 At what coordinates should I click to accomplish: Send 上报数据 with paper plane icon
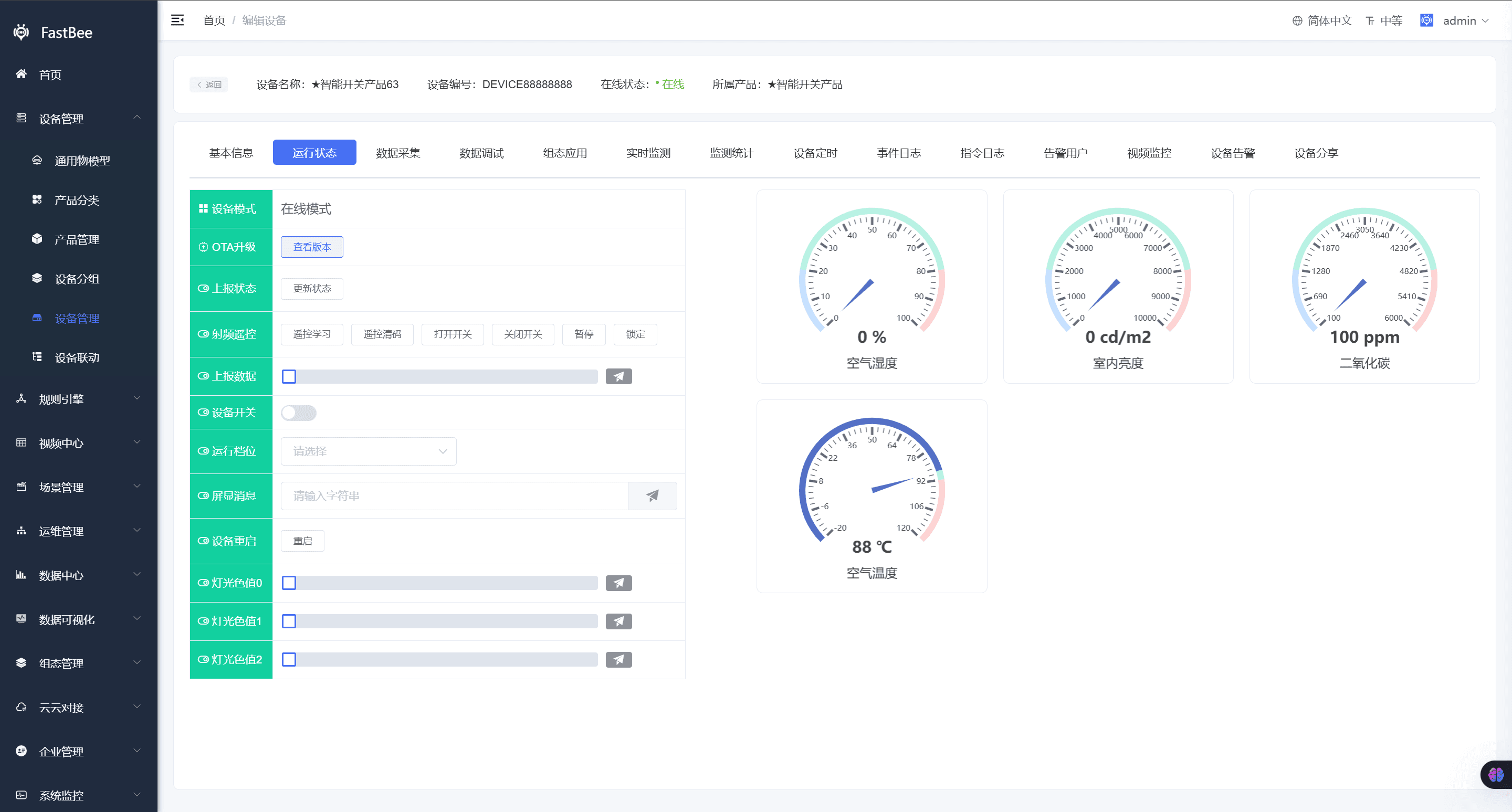[618, 376]
